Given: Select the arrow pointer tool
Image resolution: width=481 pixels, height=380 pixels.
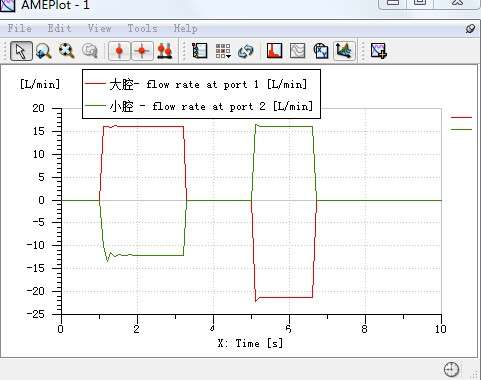Looking at the screenshot, I should click(x=21, y=51).
